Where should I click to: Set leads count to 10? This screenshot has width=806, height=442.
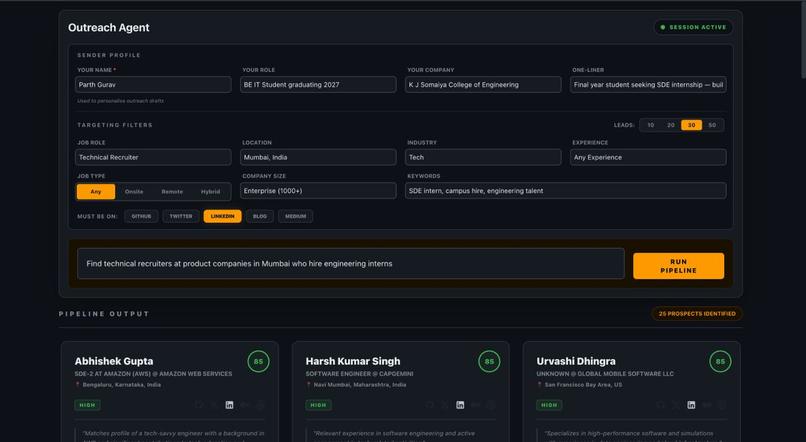[x=650, y=125]
